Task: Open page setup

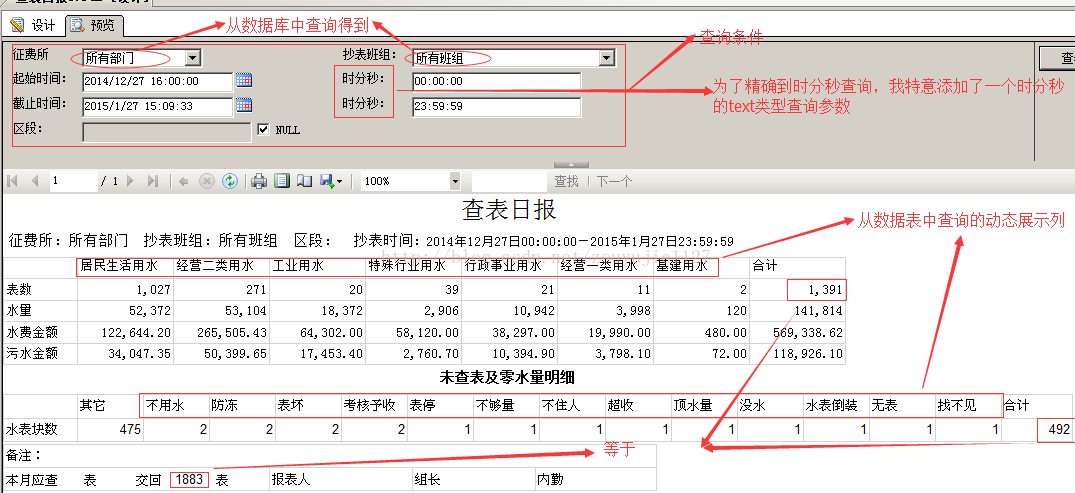Action: pos(304,181)
